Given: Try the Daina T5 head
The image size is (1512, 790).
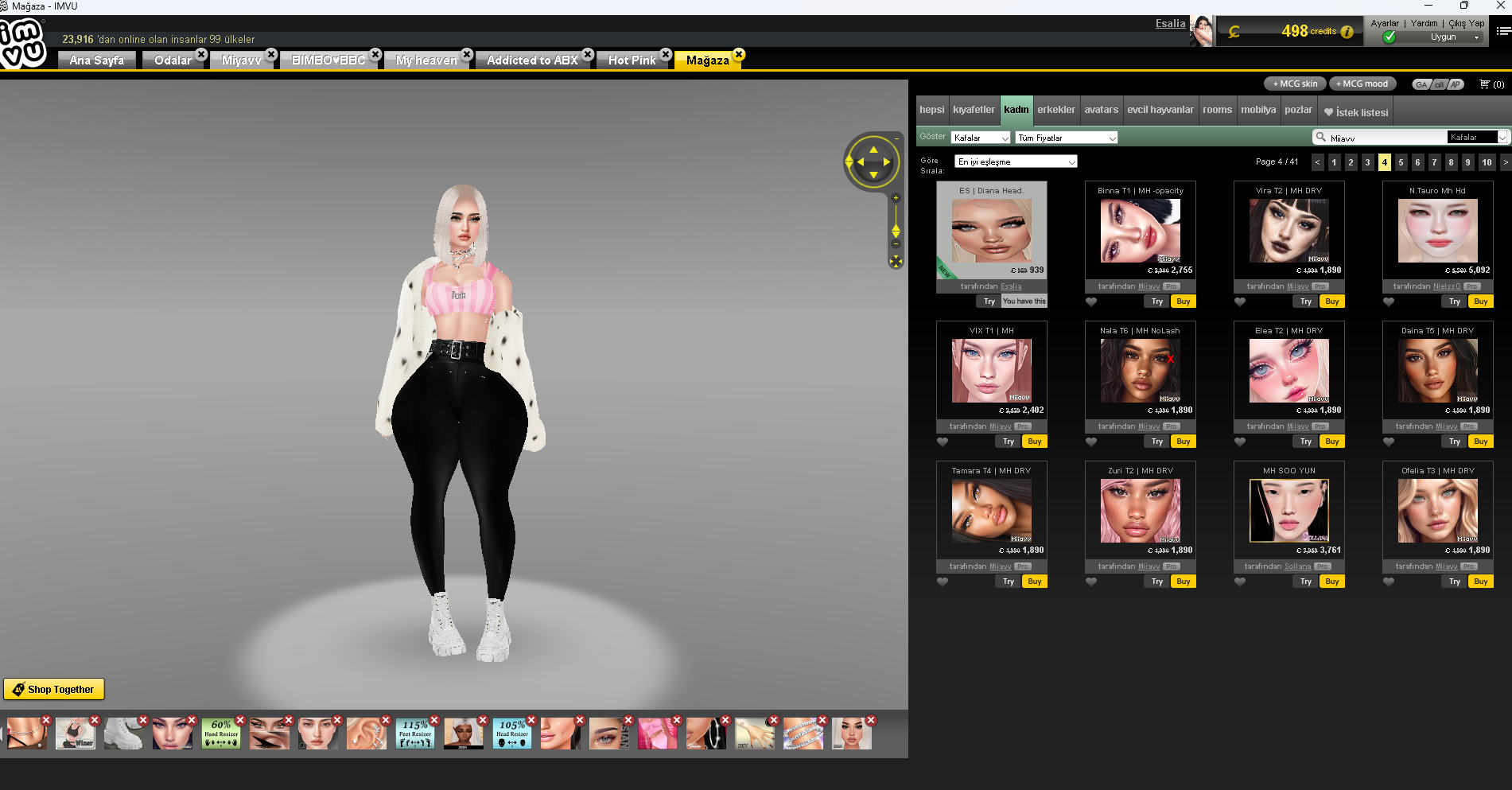Looking at the screenshot, I should tap(1455, 442).
